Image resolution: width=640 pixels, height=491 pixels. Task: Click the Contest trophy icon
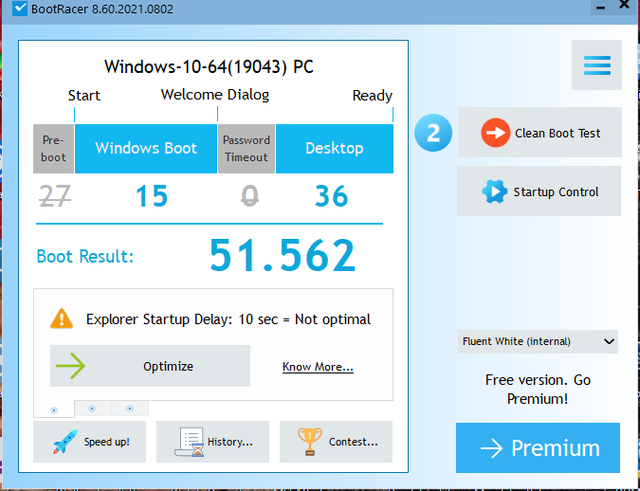[x=310, y=441]
